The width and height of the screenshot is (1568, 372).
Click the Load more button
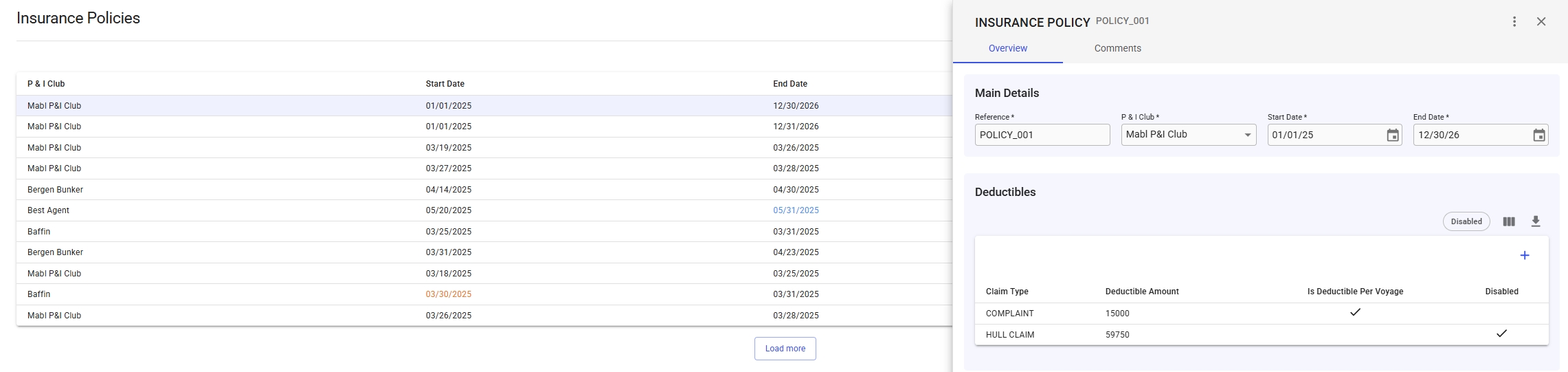click(785, 349)
